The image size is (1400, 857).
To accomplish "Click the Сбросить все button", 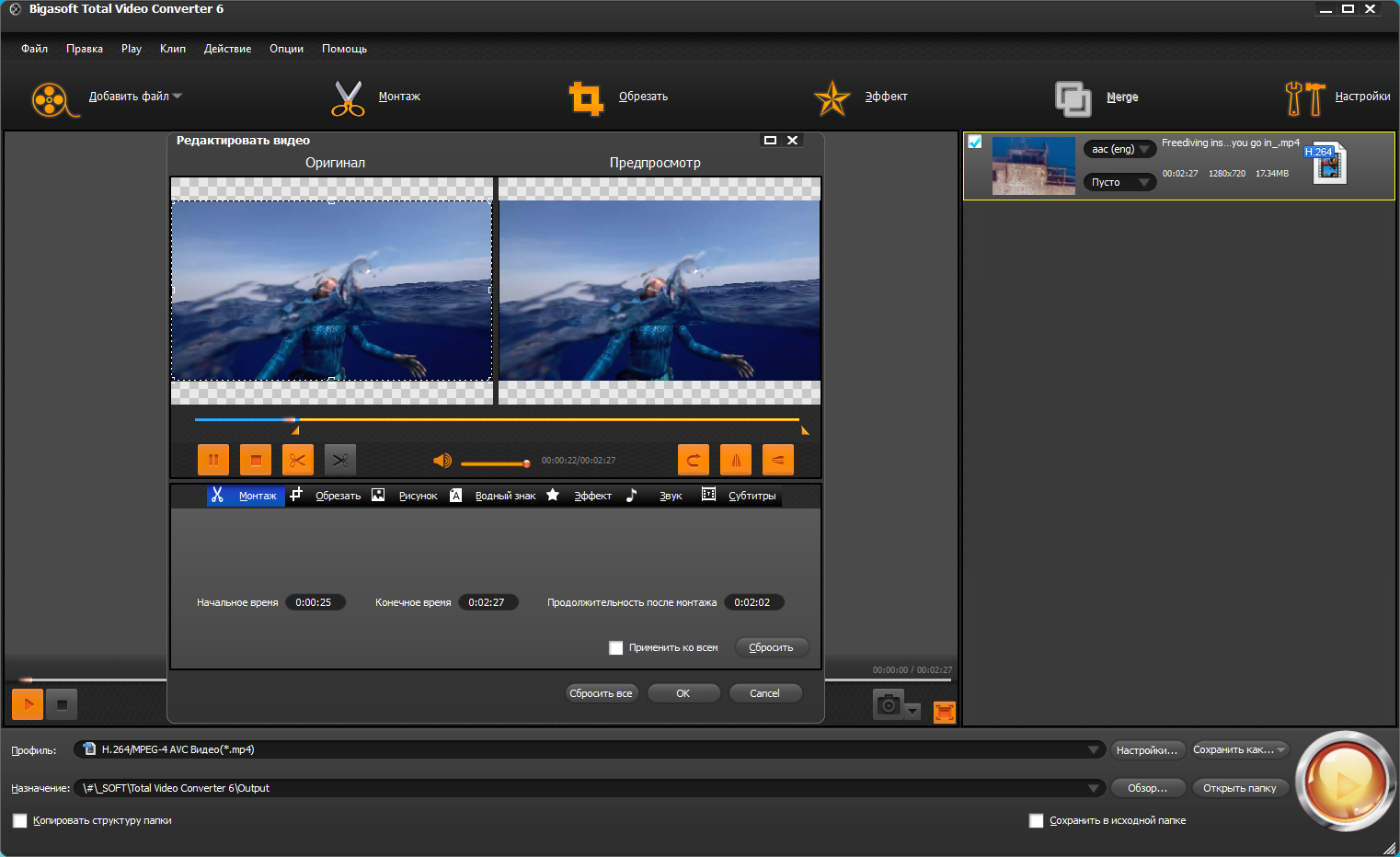I will pyautogui.click(x=602, y=693).
